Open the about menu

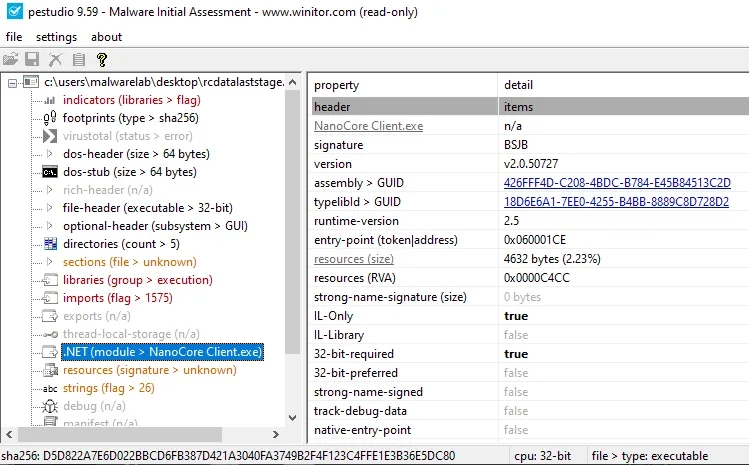pos(106,37)
